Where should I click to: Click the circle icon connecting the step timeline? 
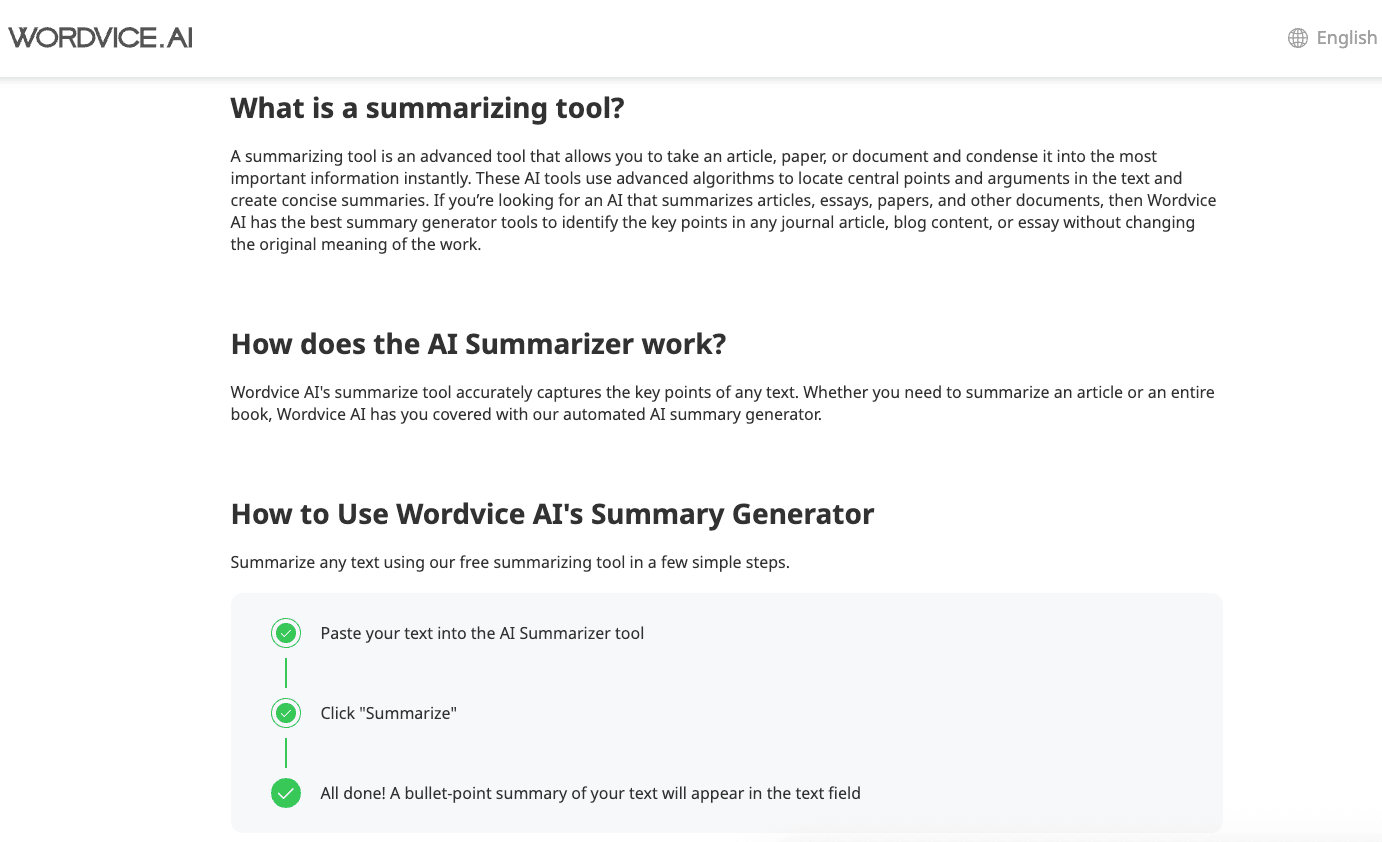[286, 633]
